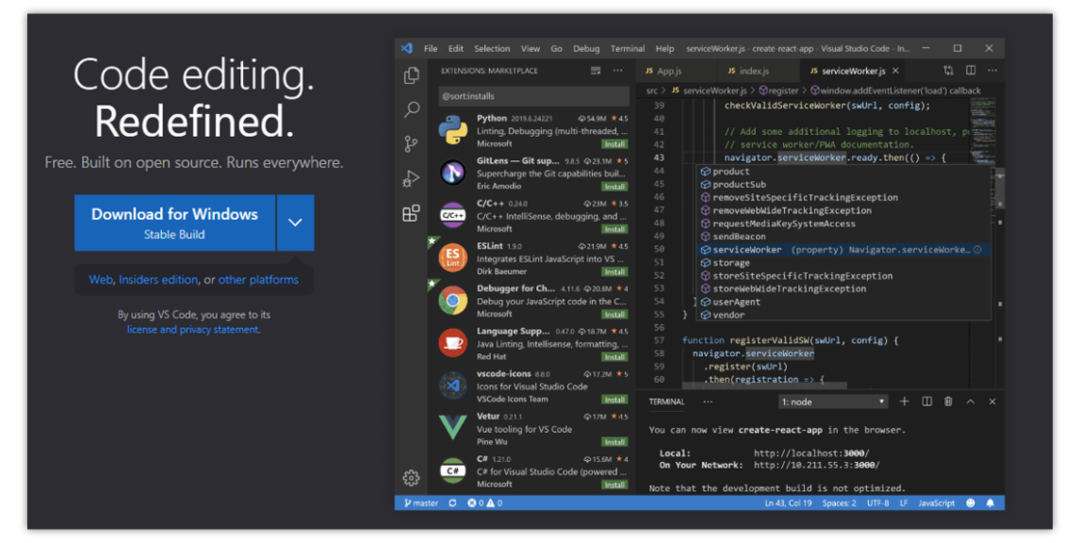Open the Extensions icon in activity bar
The height and width of the screenshot is (543, 1080).
click(x=411, y=213)
